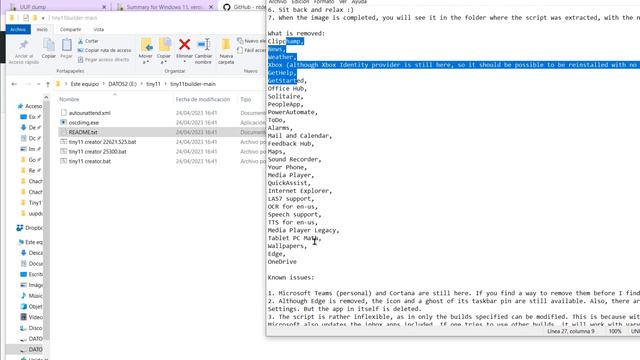This screenshot has height=360, width=640.
Task: Open Música folder in navigation pane
Action: pos(32,296)
